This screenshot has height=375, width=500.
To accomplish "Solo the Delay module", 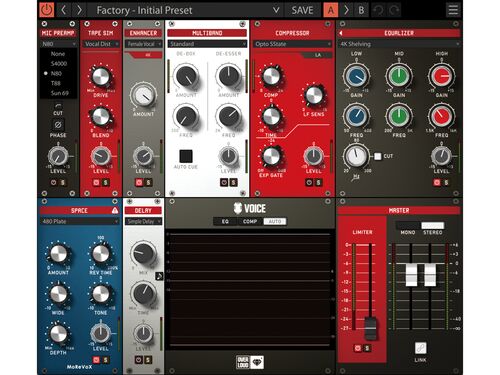I will tap(148, 360).
